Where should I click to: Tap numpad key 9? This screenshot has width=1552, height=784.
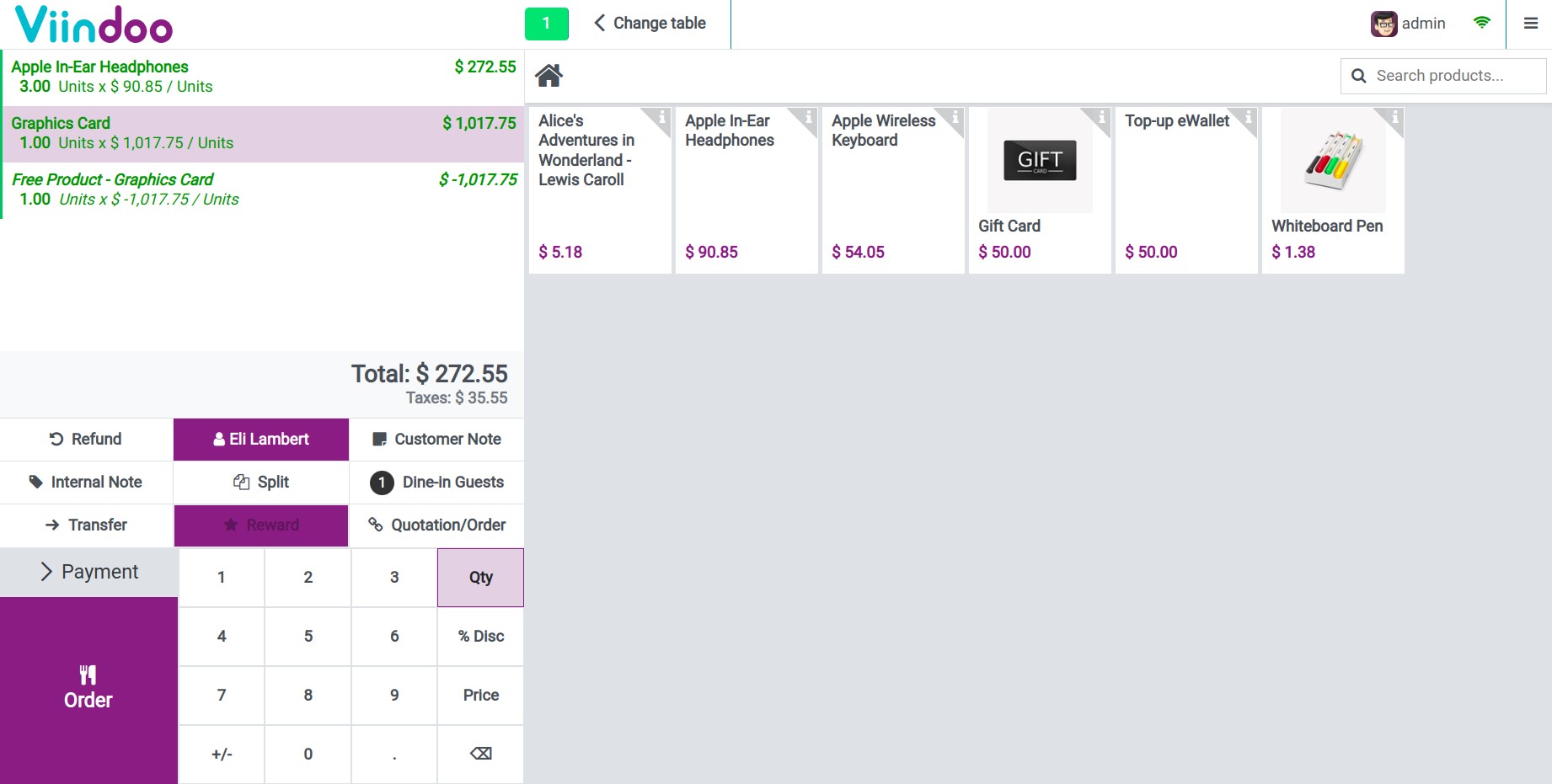click(x=394, y=695)
